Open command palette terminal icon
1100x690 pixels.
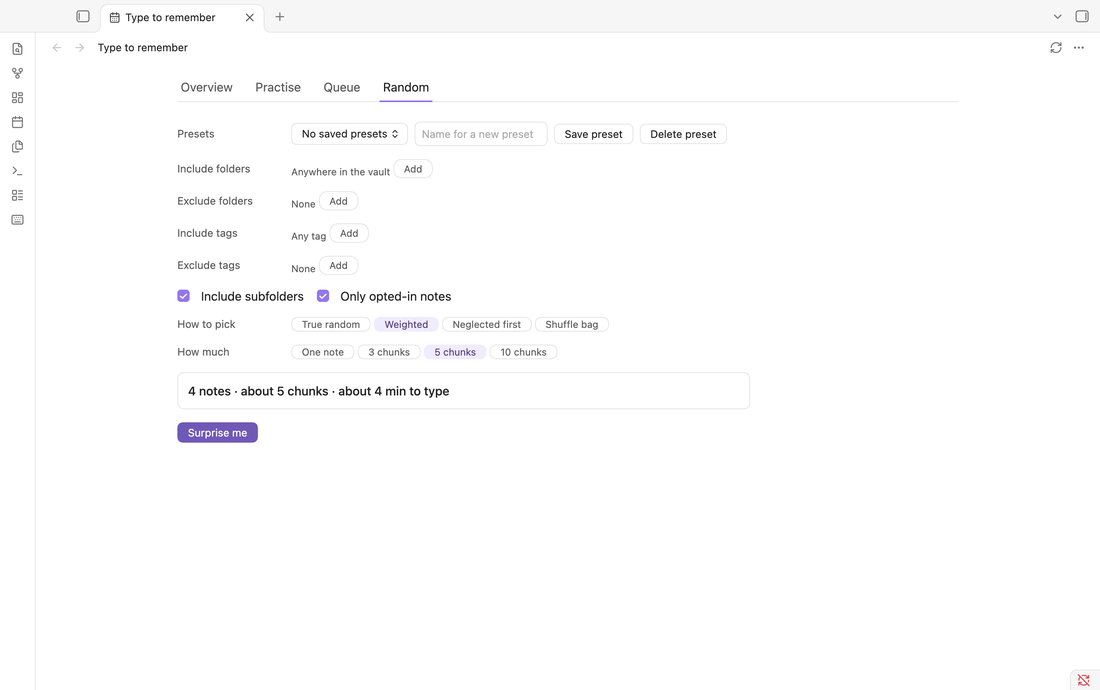click(18, 171)
